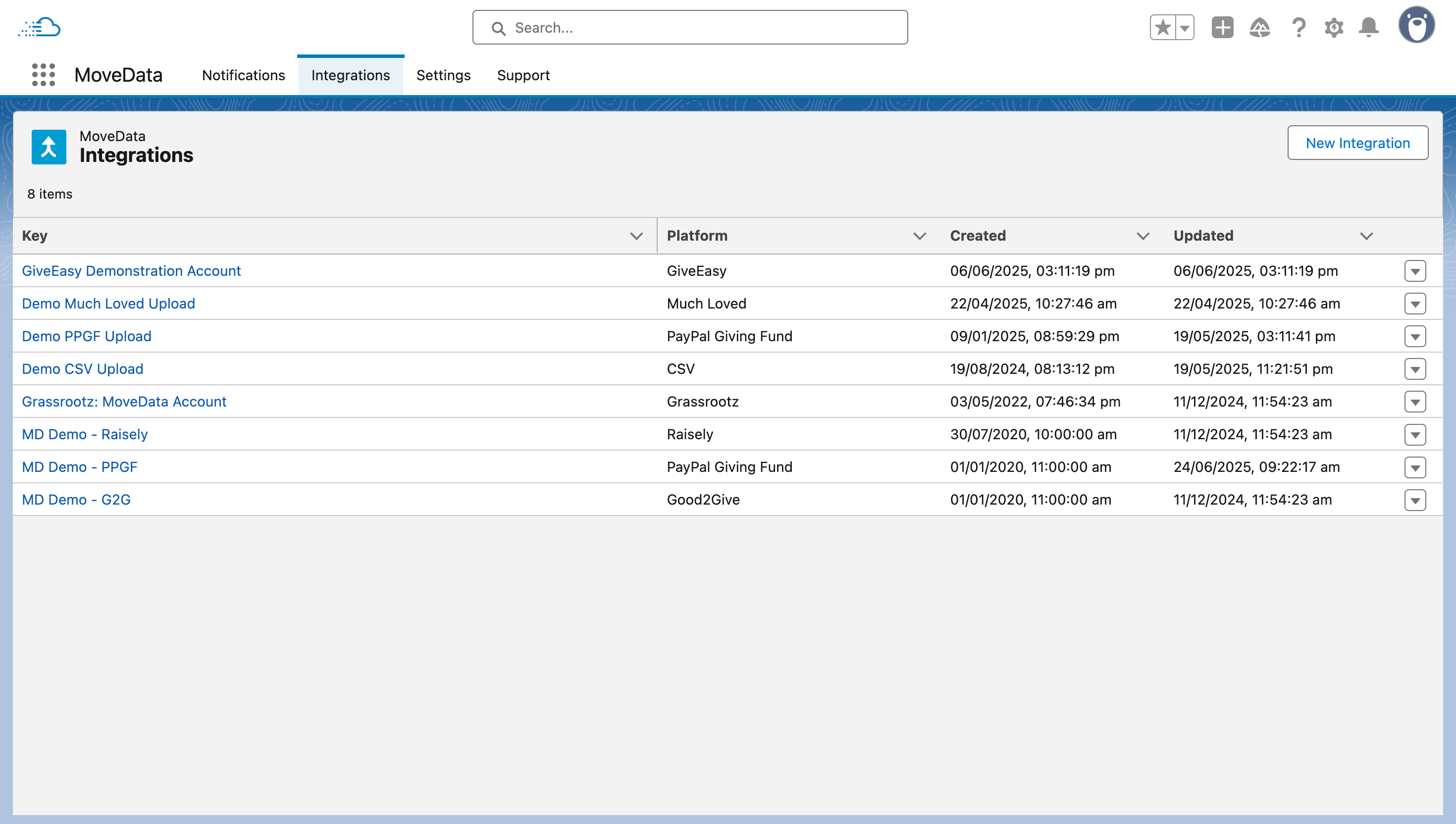Image resolution: width=1456 pixels, height=824 pixels.
Task: Click the favorites star icon
Action: [x=1163, y=27]
